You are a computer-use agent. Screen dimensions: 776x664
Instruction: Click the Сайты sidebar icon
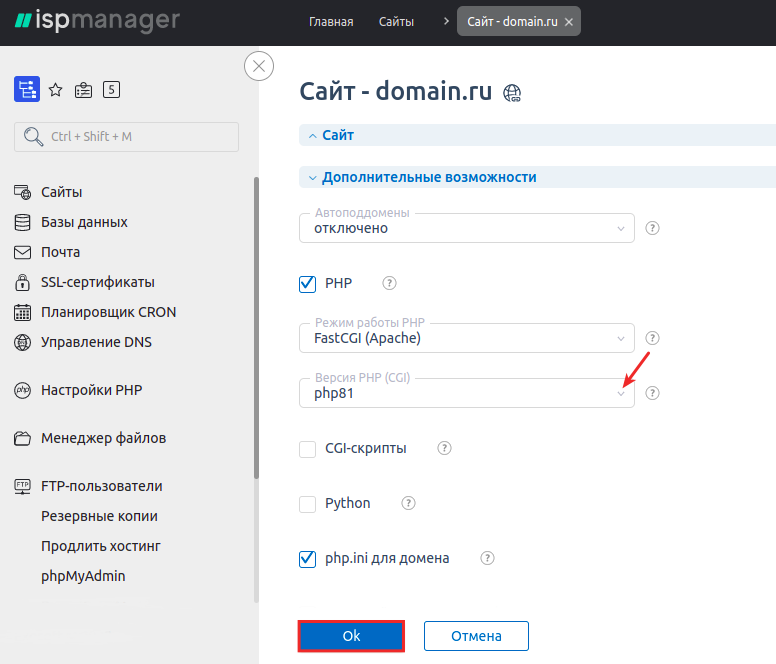coord(22,192)
